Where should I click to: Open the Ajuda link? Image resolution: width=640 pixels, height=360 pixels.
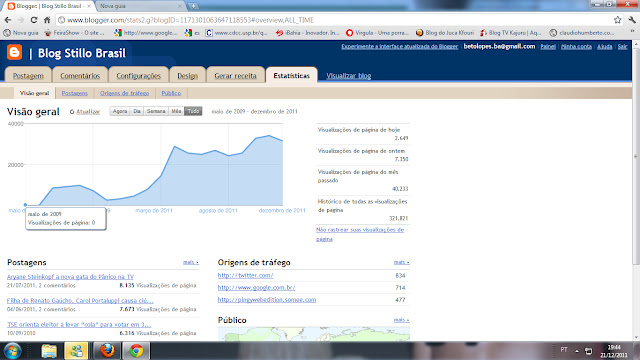pyautogui.click(x=604, y=47)
